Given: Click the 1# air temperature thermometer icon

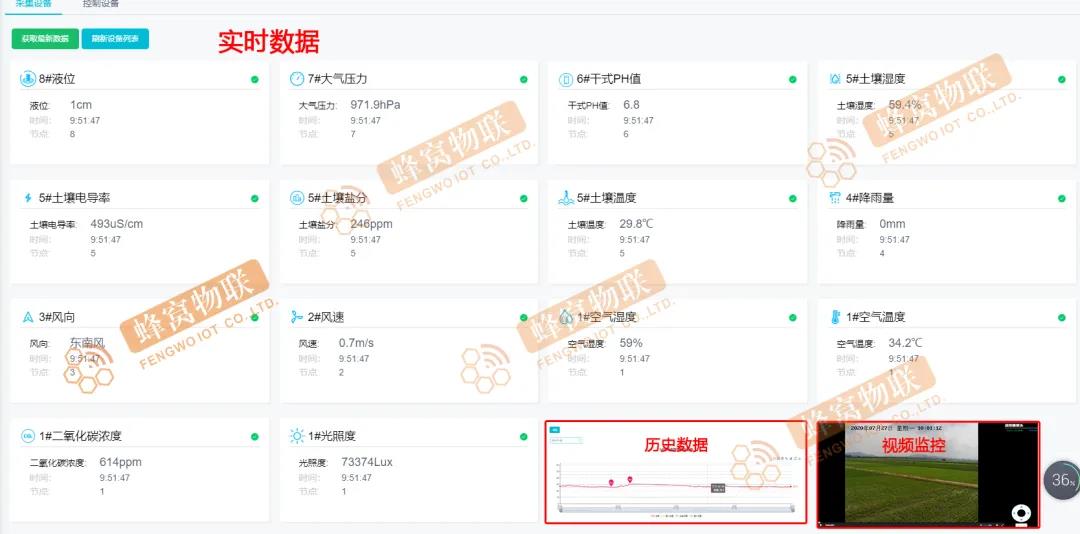Looking at the screenshot, I should (835, 317).
